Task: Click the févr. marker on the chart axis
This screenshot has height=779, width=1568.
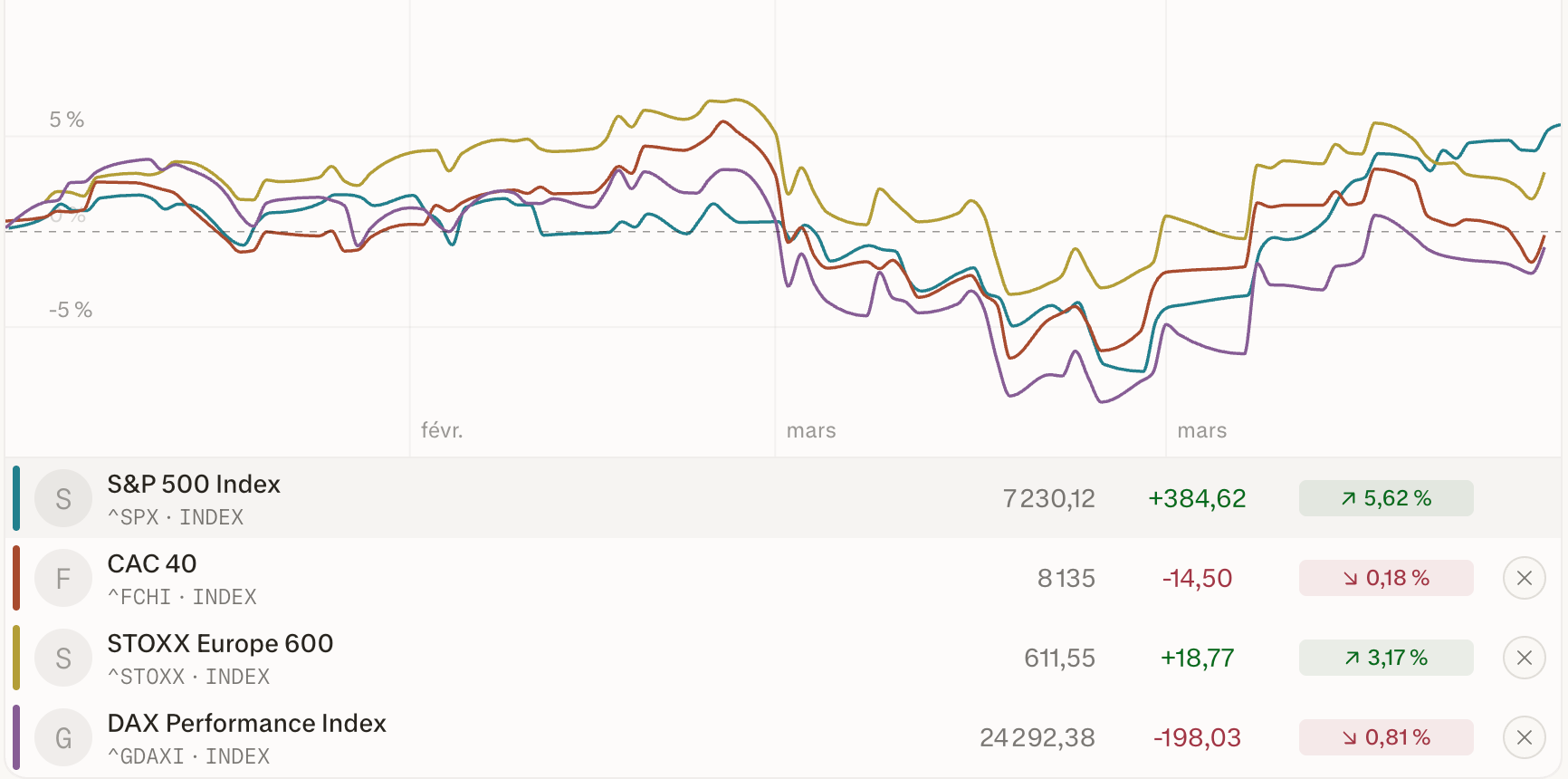Action: [442, 430]
